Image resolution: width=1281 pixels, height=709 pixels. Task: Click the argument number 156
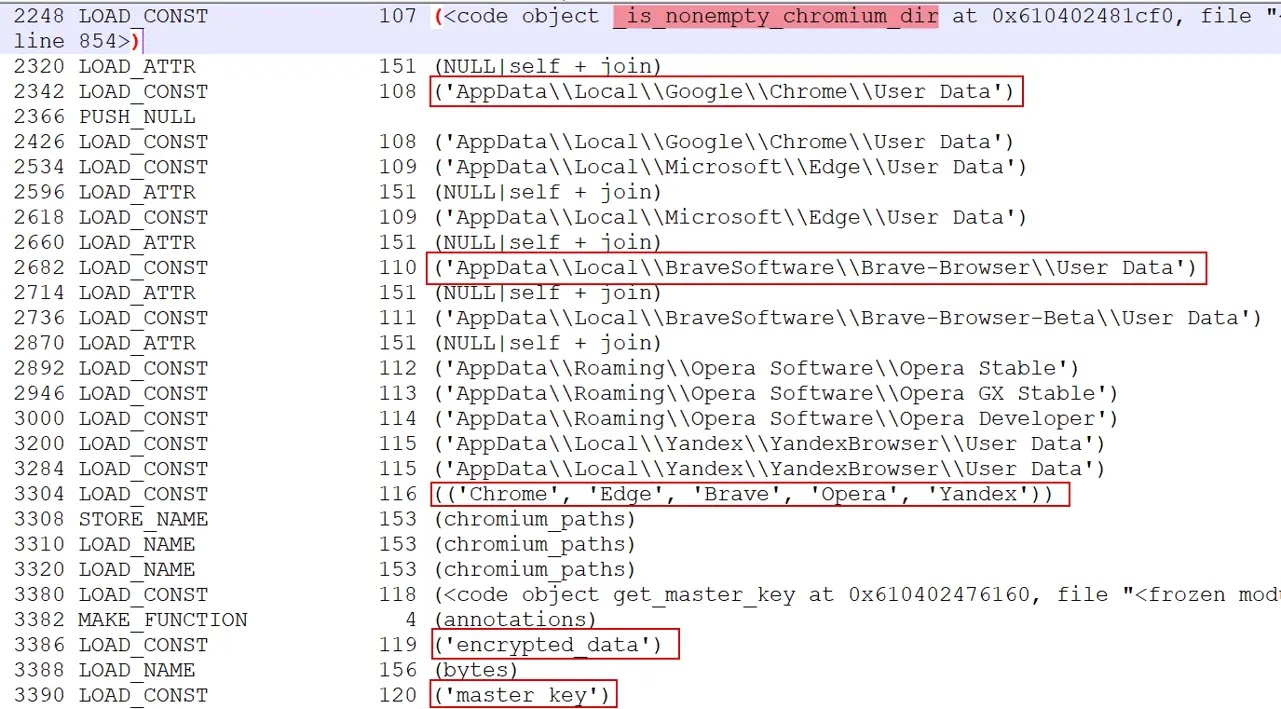point(398,670)
